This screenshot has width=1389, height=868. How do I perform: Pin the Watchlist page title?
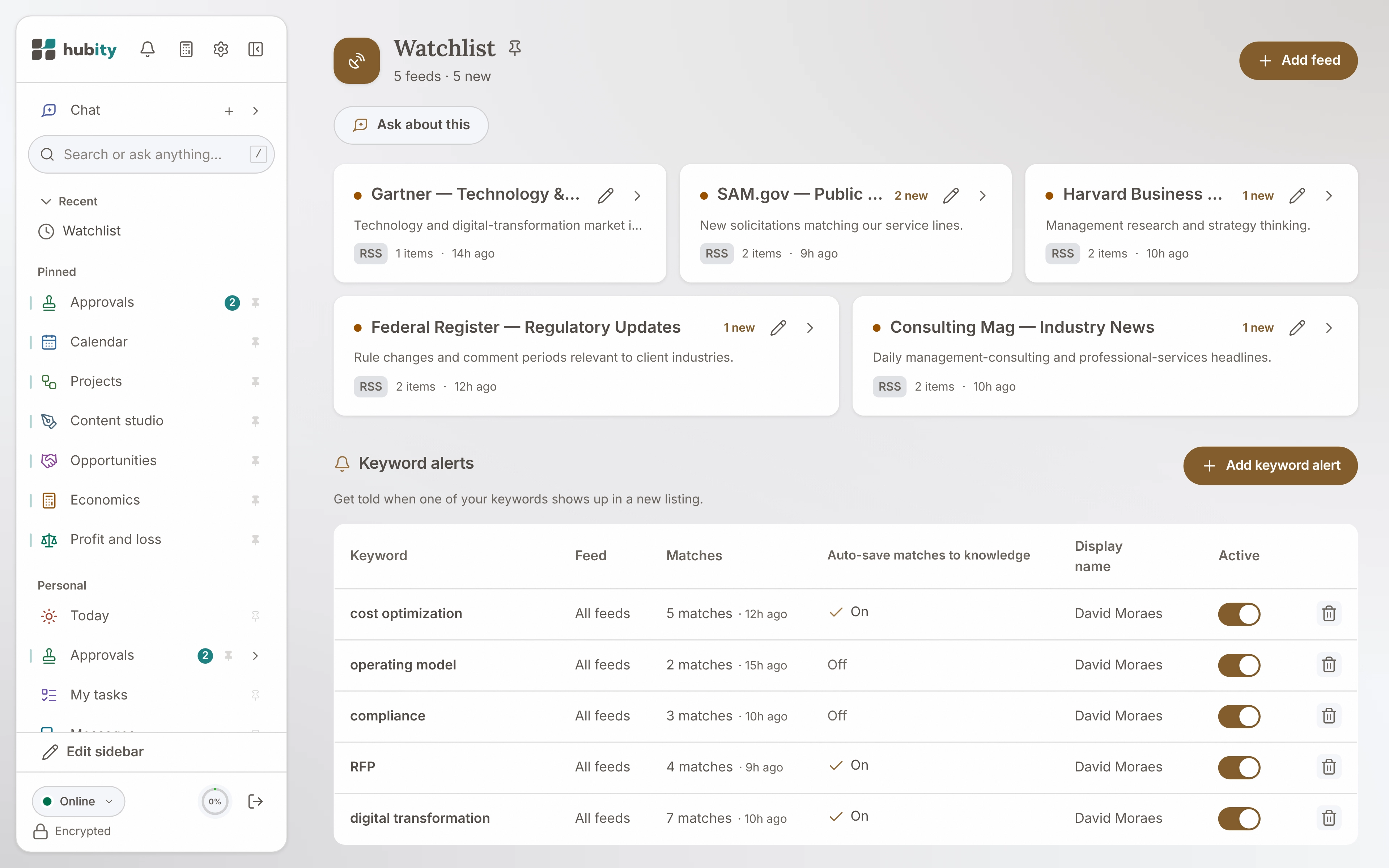click(x=515, y=48)
